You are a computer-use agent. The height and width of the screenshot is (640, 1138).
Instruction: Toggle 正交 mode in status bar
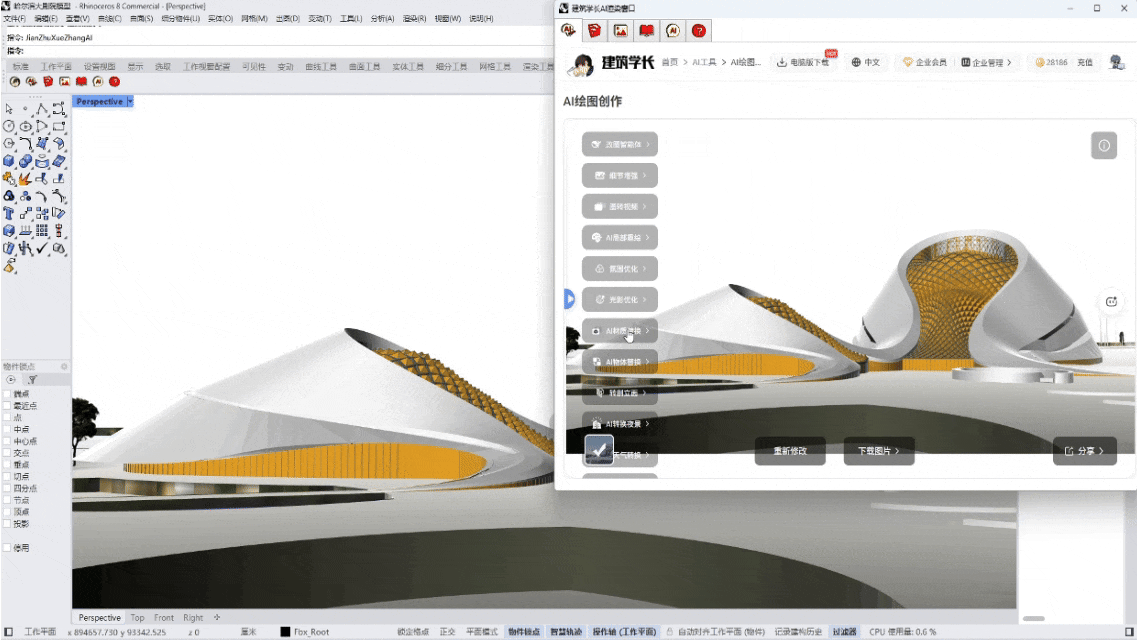[x=447, y=632]
